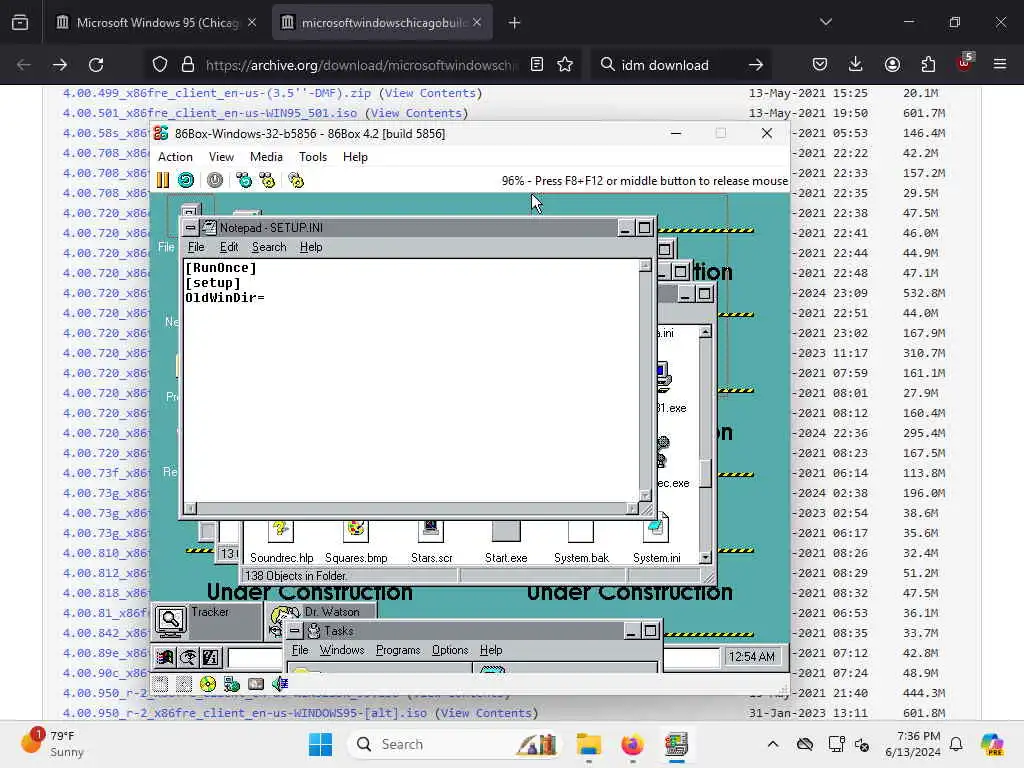Go forward in Firefox history
Viewport: 1024px width, 768px height.
click(59, 64)
